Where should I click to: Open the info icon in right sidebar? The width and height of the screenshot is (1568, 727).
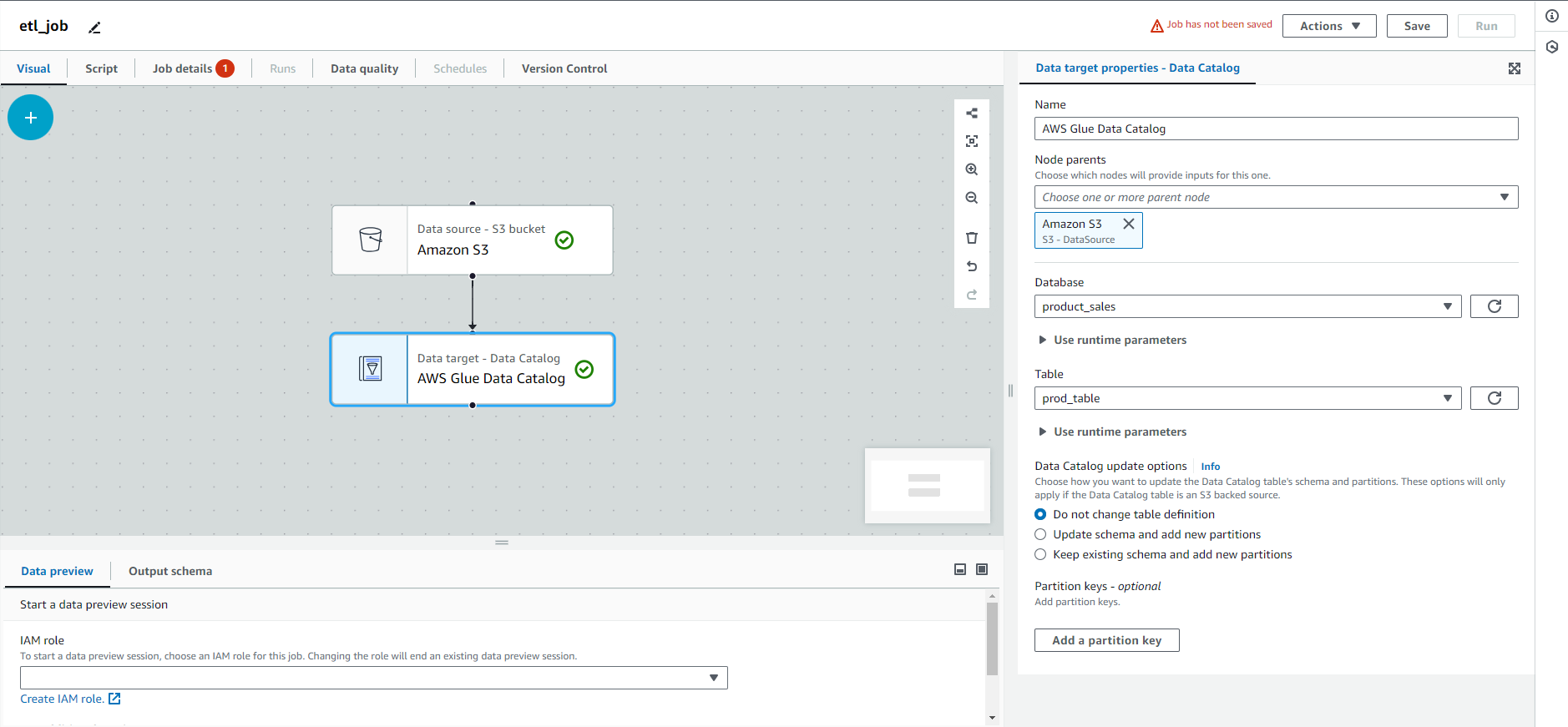[1552, 16]
